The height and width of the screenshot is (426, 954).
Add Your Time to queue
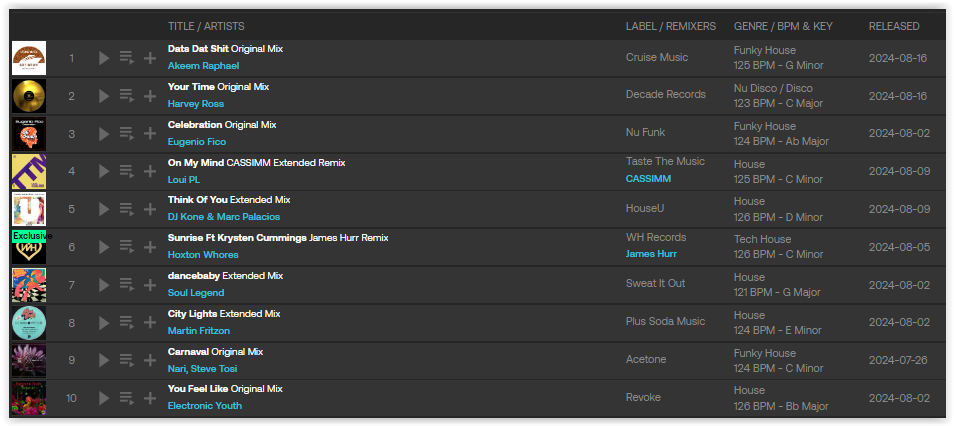(127, 96)
